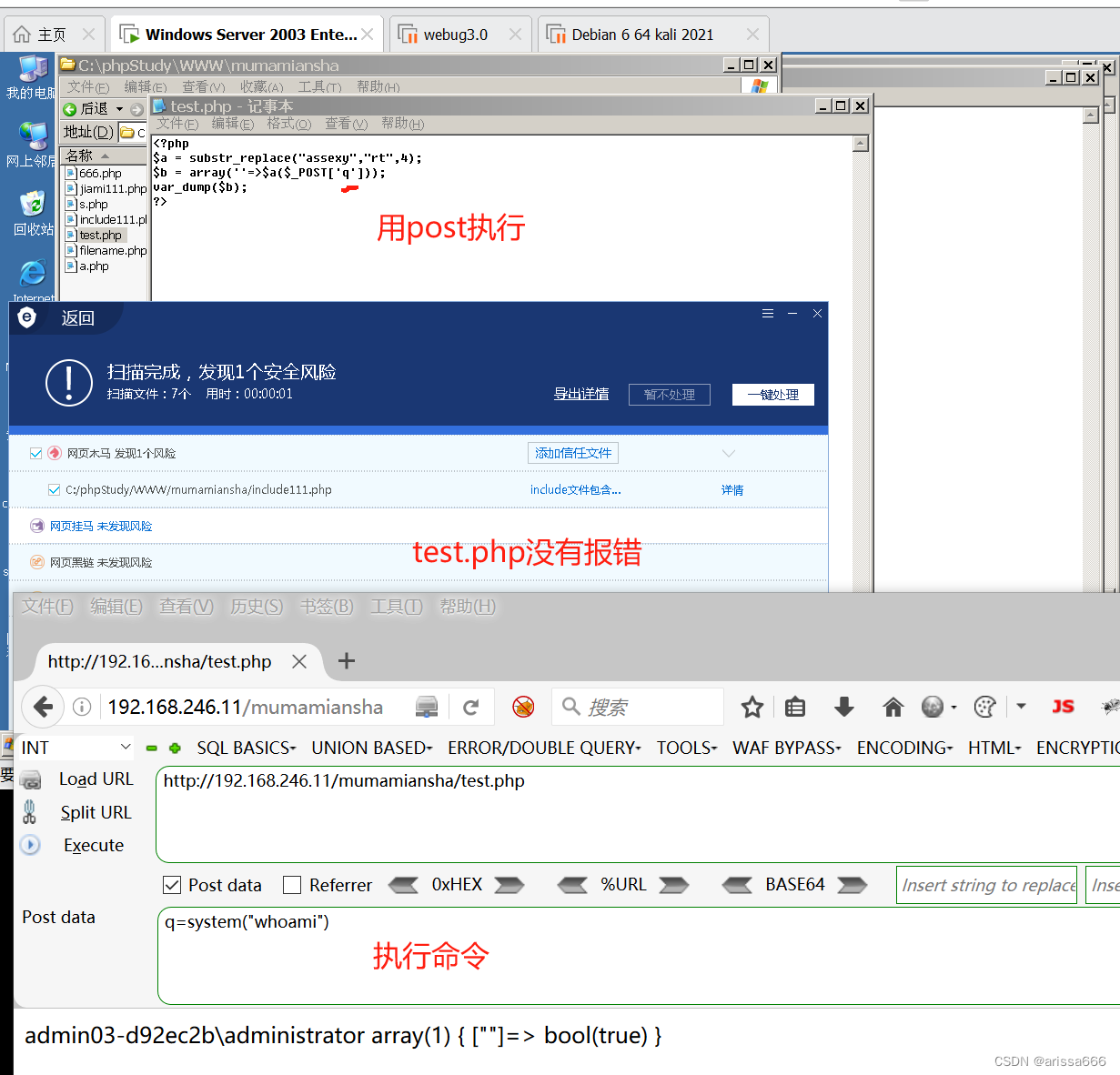Click the Execute play icon
The image size is (1120, 1075).
[30, 845]
